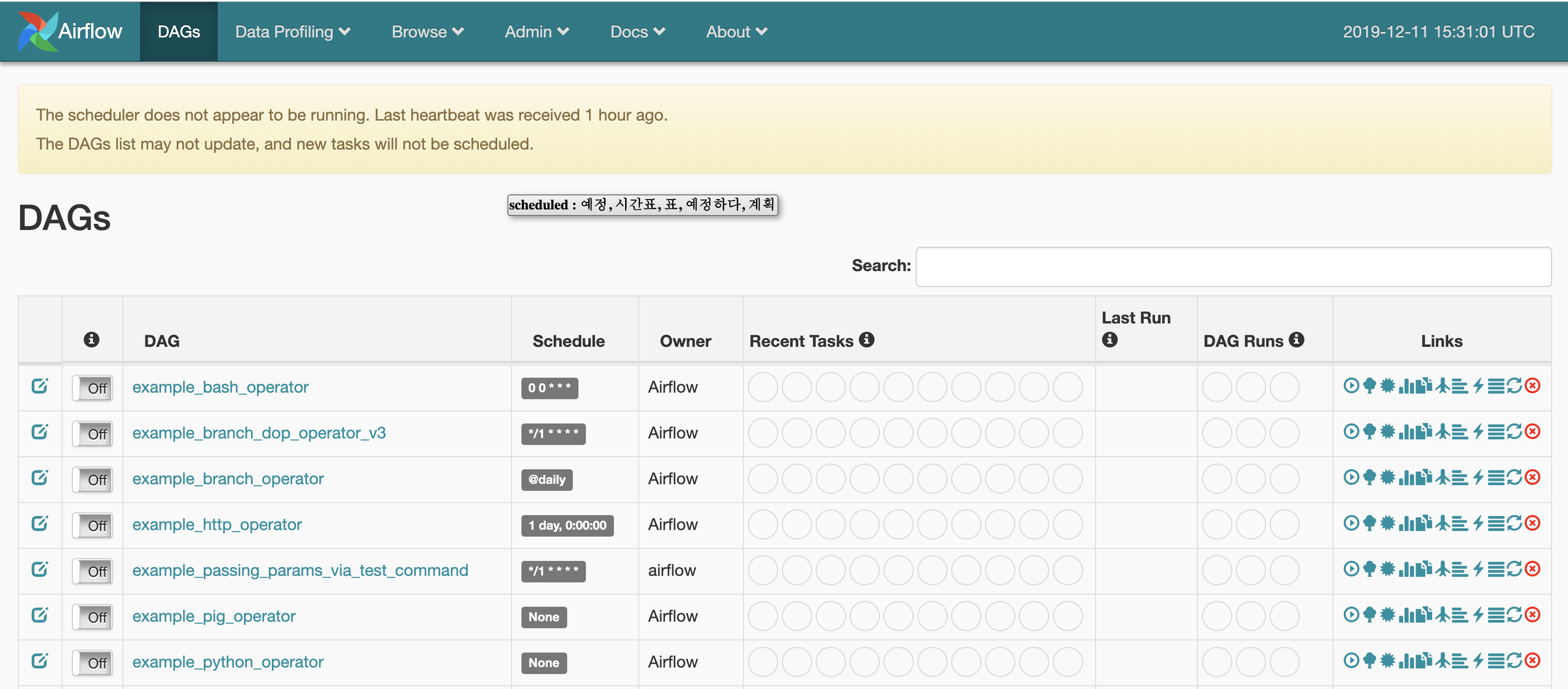Edit example_pig_operator via pencil icon

pyautogui.click(x=40, y=615)
